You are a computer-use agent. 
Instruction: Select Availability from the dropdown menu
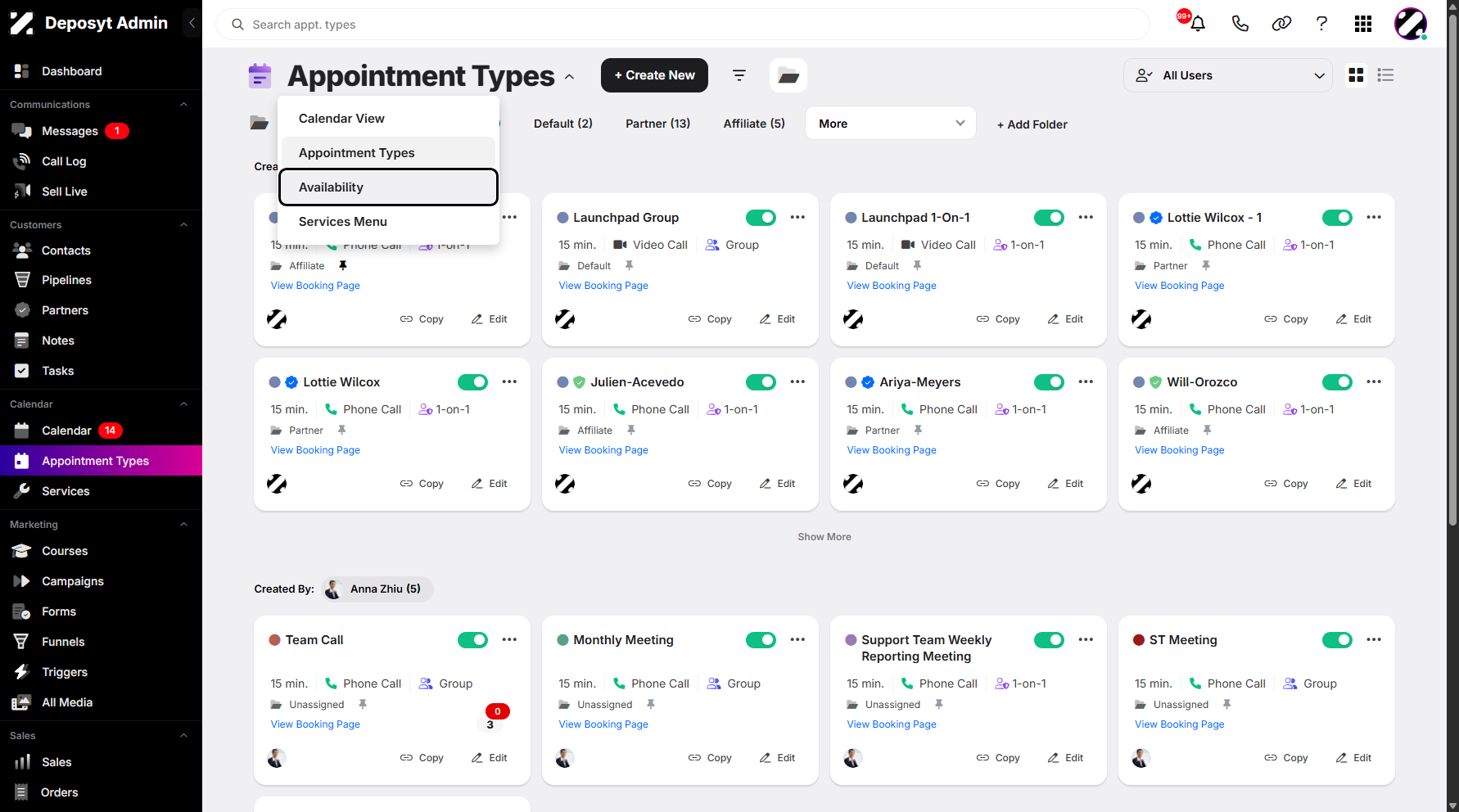point(388,187)
